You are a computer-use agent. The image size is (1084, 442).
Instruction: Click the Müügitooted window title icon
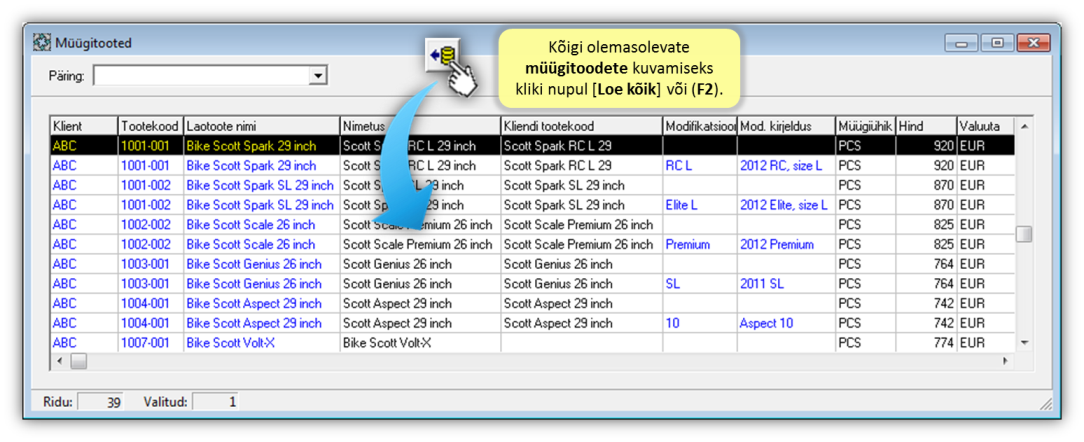[42, 43]
